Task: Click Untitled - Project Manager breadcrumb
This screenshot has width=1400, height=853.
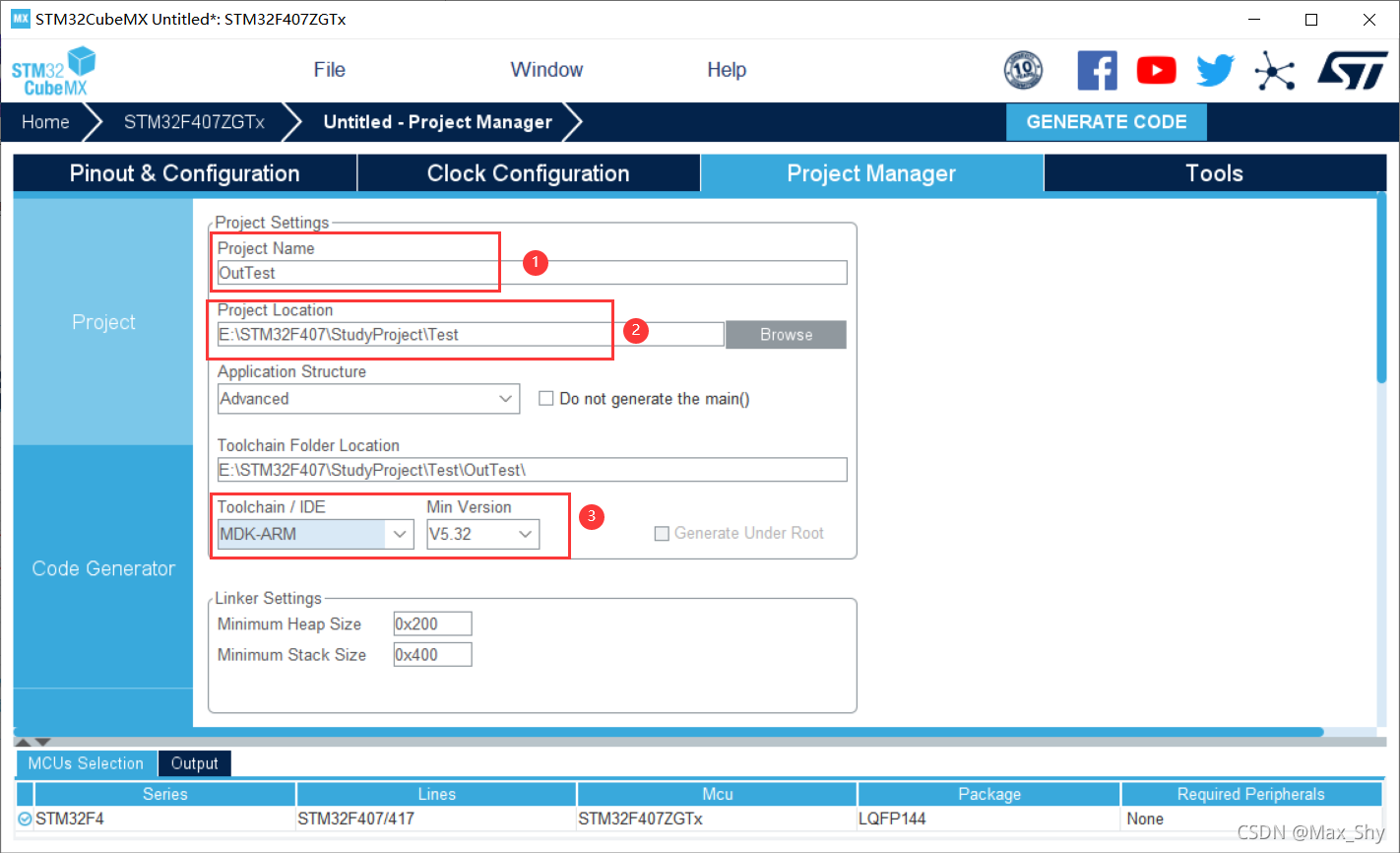Action: tap(438, 122)
